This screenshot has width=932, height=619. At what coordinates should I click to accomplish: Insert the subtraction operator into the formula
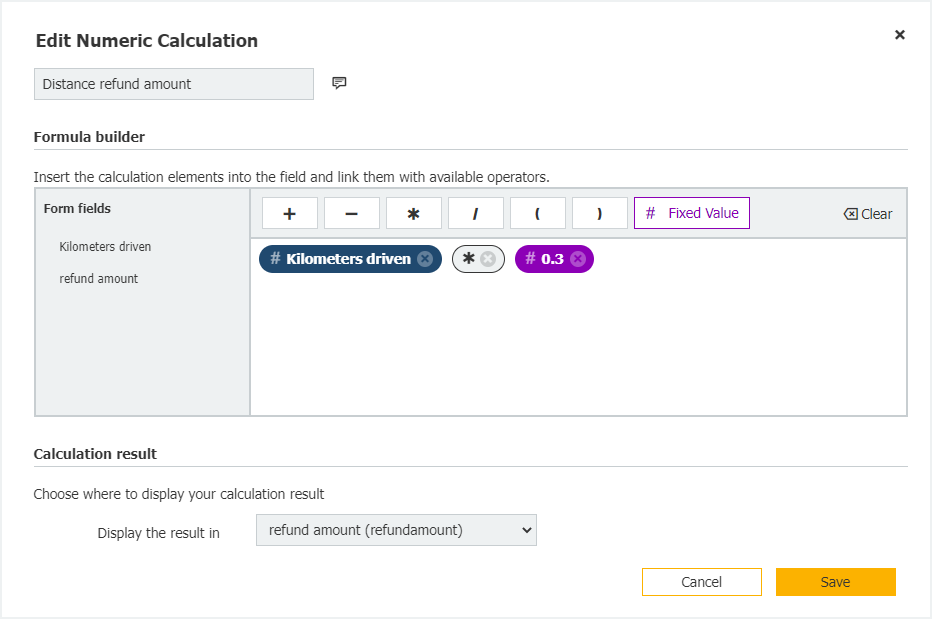(351, 212)
